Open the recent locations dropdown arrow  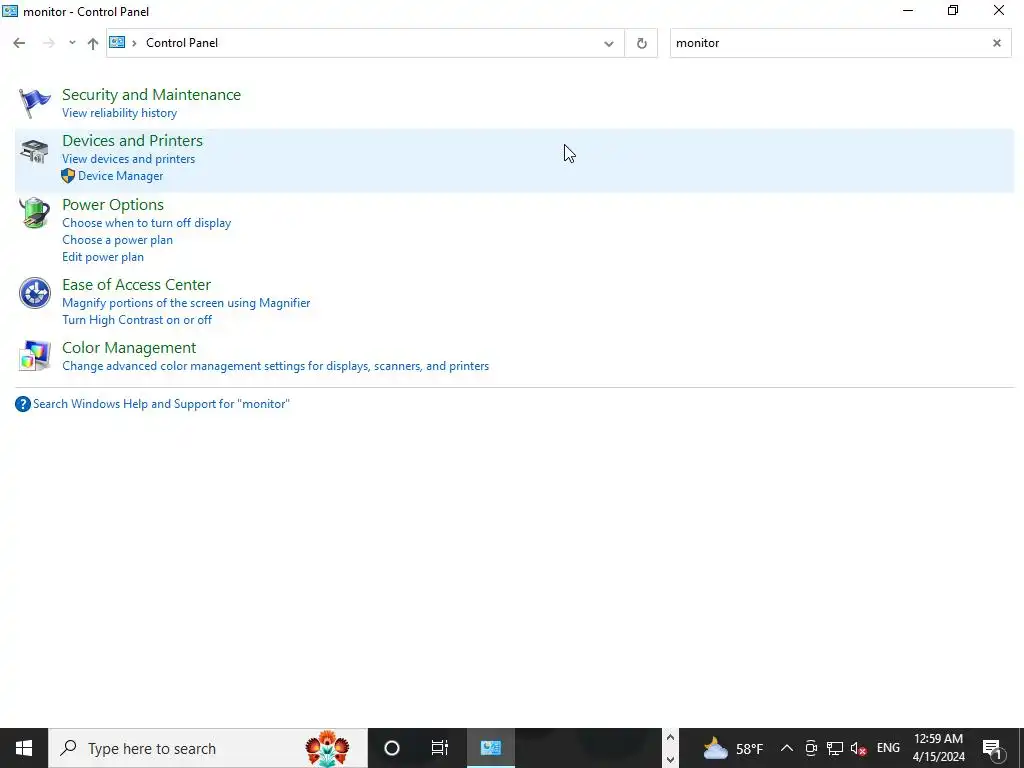[x=72, y=43]
